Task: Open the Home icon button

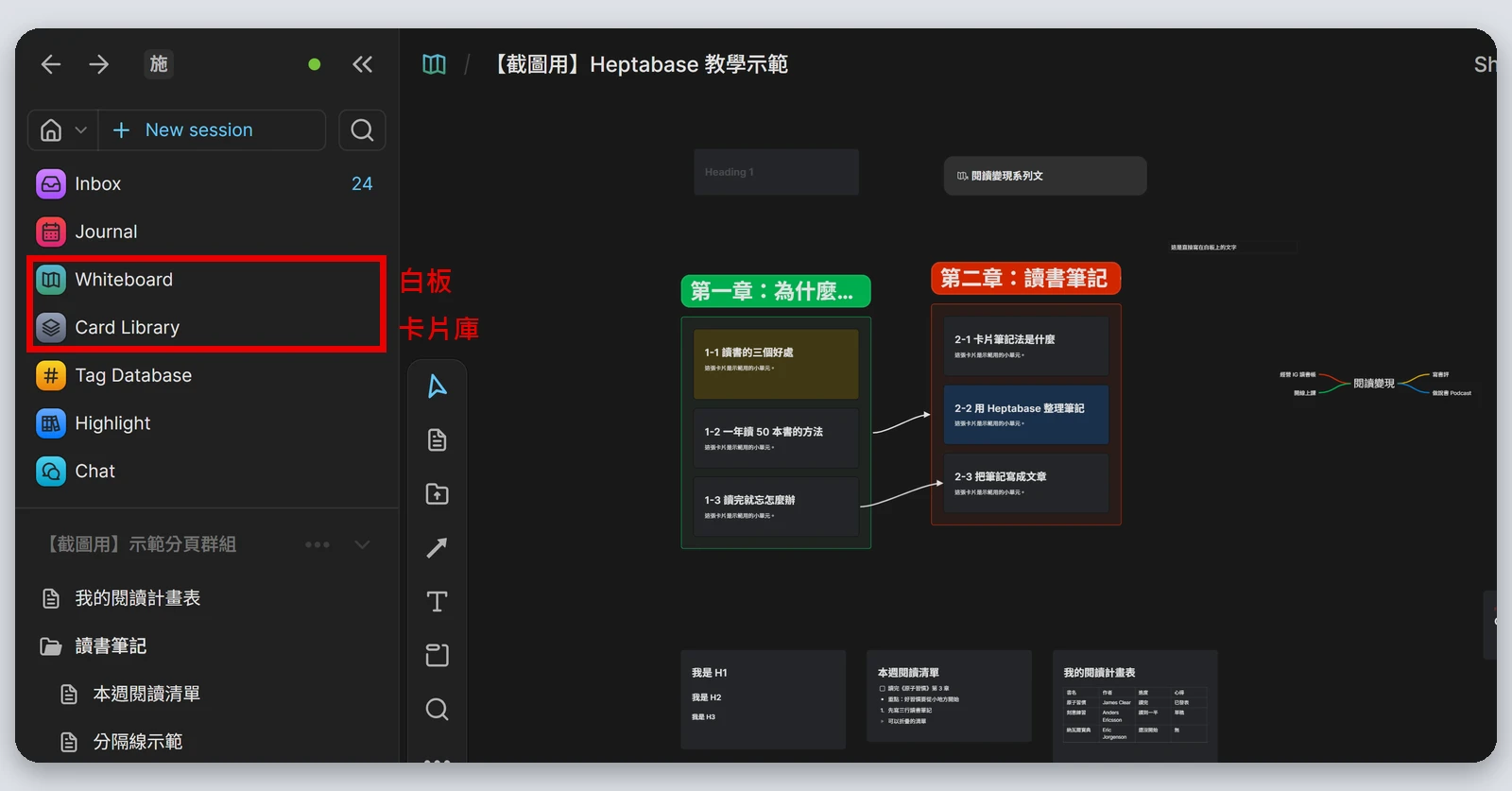Action: 51,130
